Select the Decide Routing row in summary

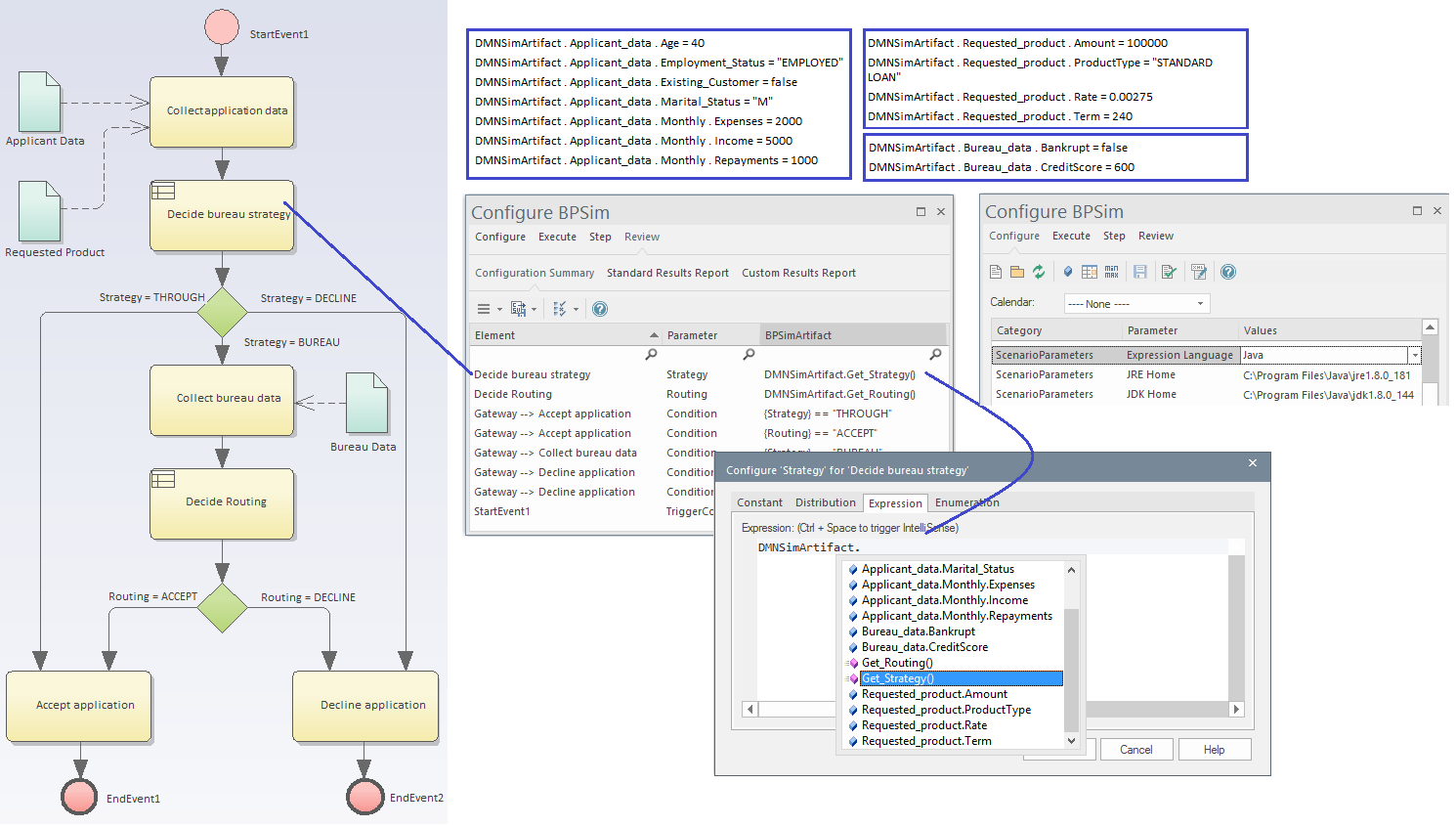(513, 394)
